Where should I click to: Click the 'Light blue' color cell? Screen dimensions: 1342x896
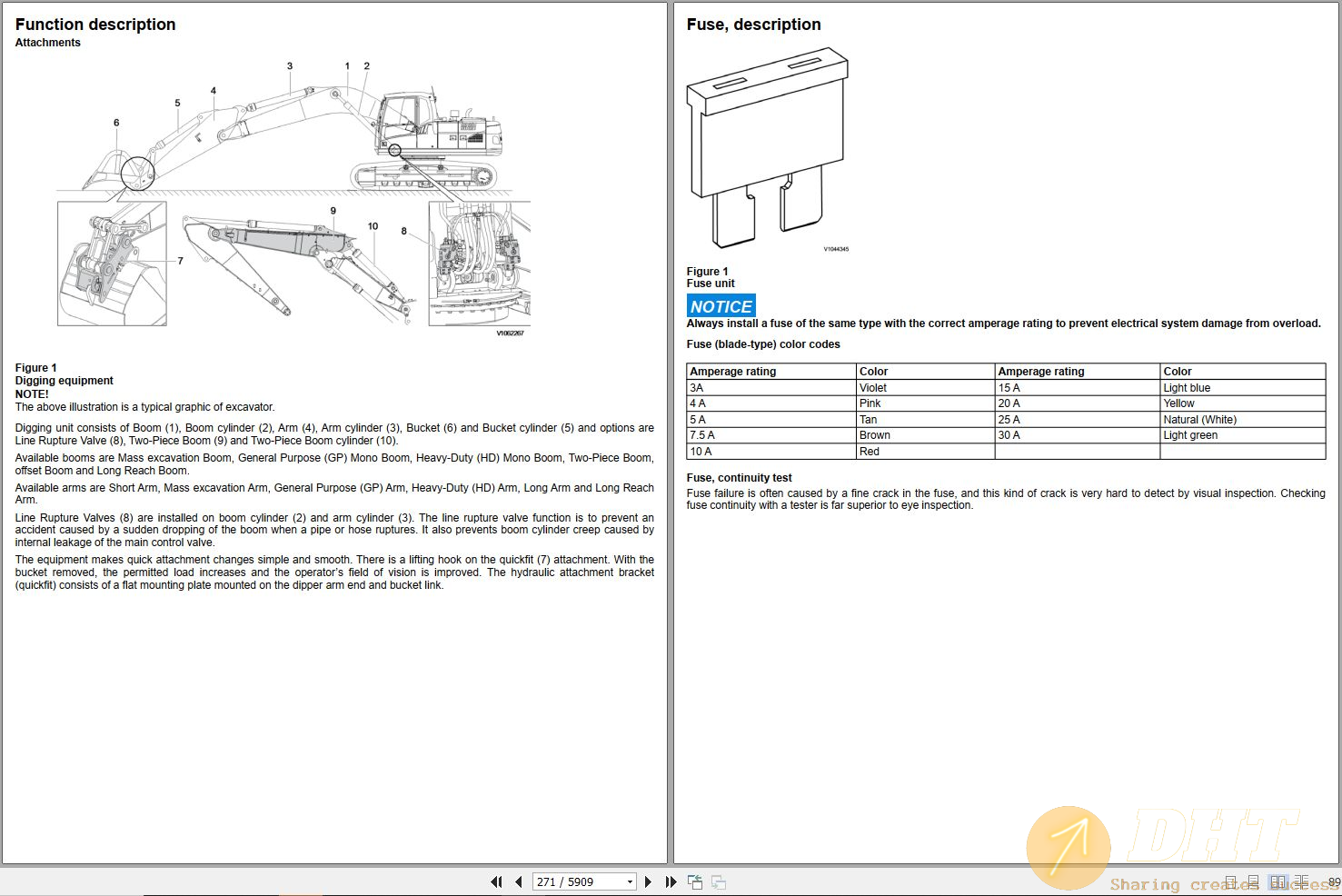point(1242,387)
